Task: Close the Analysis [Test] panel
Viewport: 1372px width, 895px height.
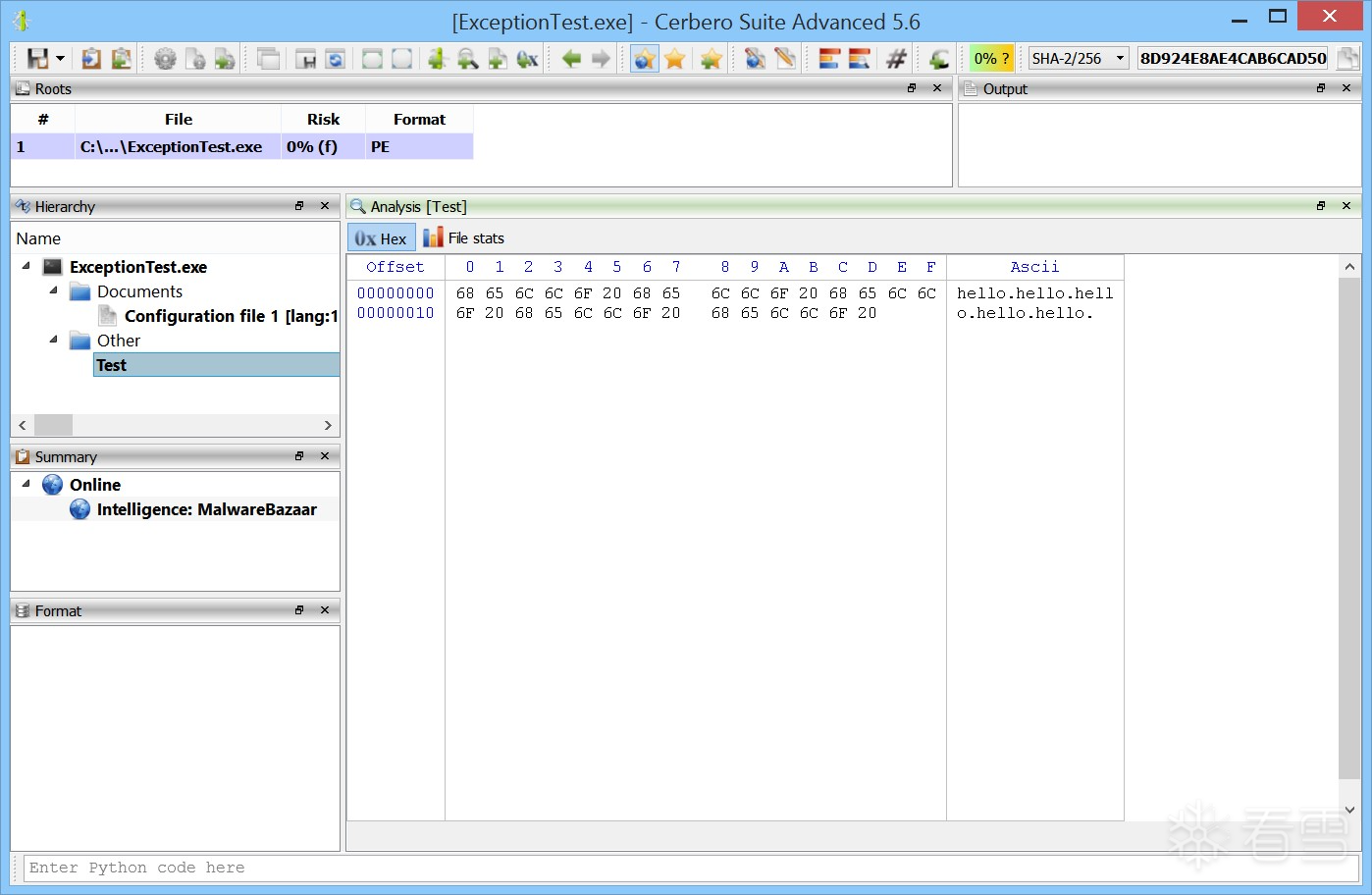Action: (1346, 206)
